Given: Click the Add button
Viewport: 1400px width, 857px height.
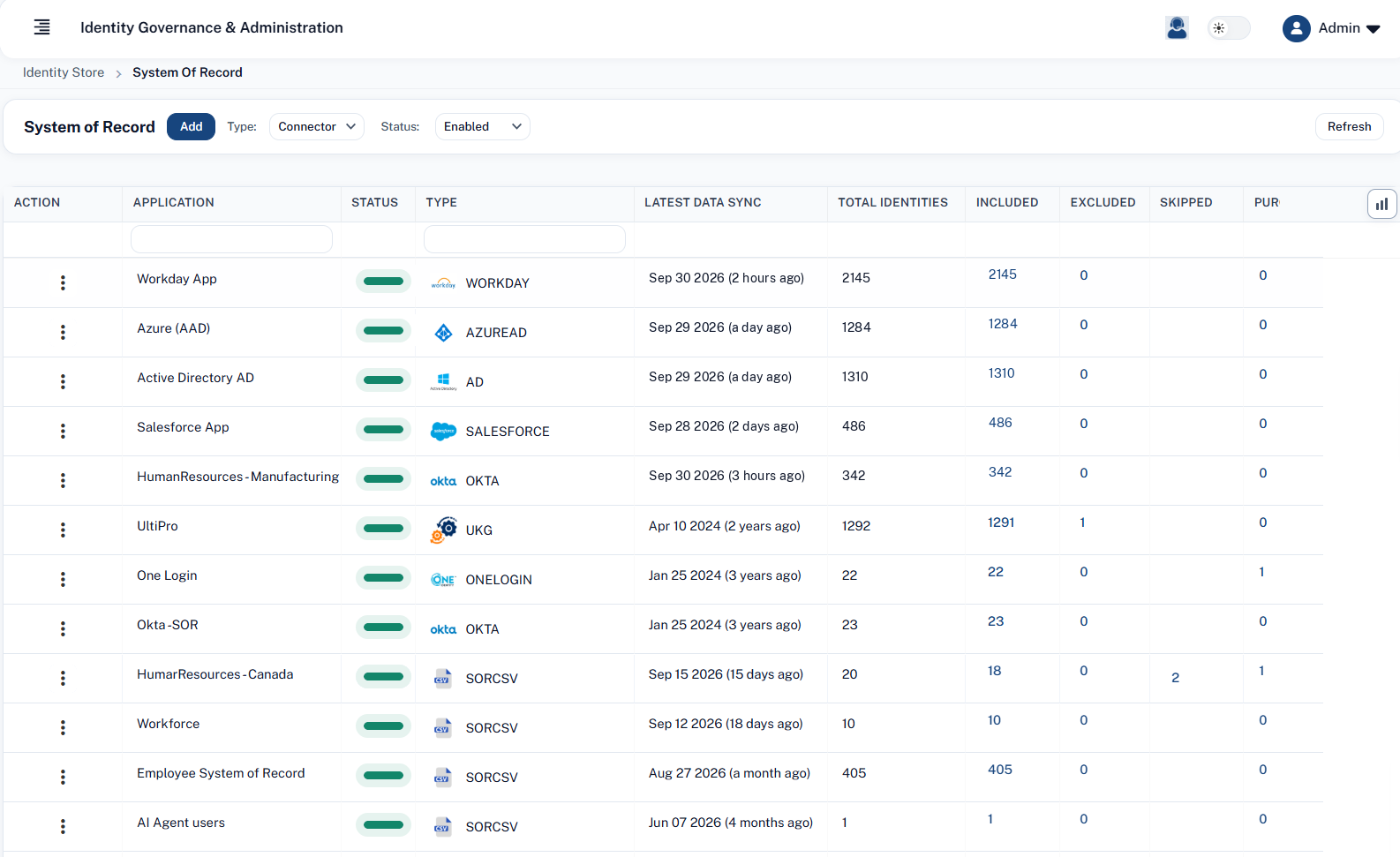Looking at the screenshot, I should pos(191,126).
